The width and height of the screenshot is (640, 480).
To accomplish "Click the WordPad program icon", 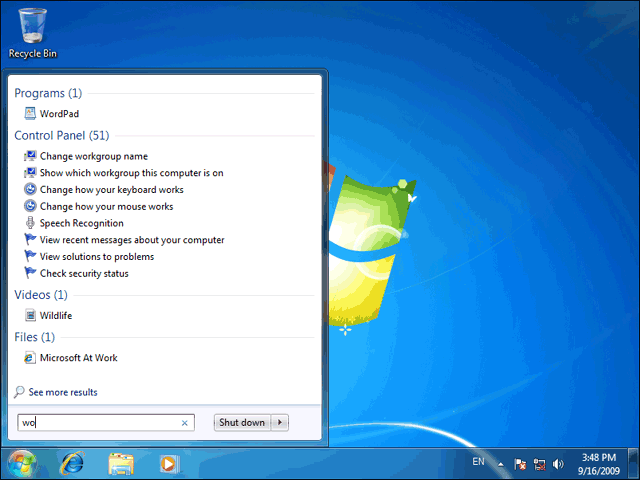I will click(30, 113).
